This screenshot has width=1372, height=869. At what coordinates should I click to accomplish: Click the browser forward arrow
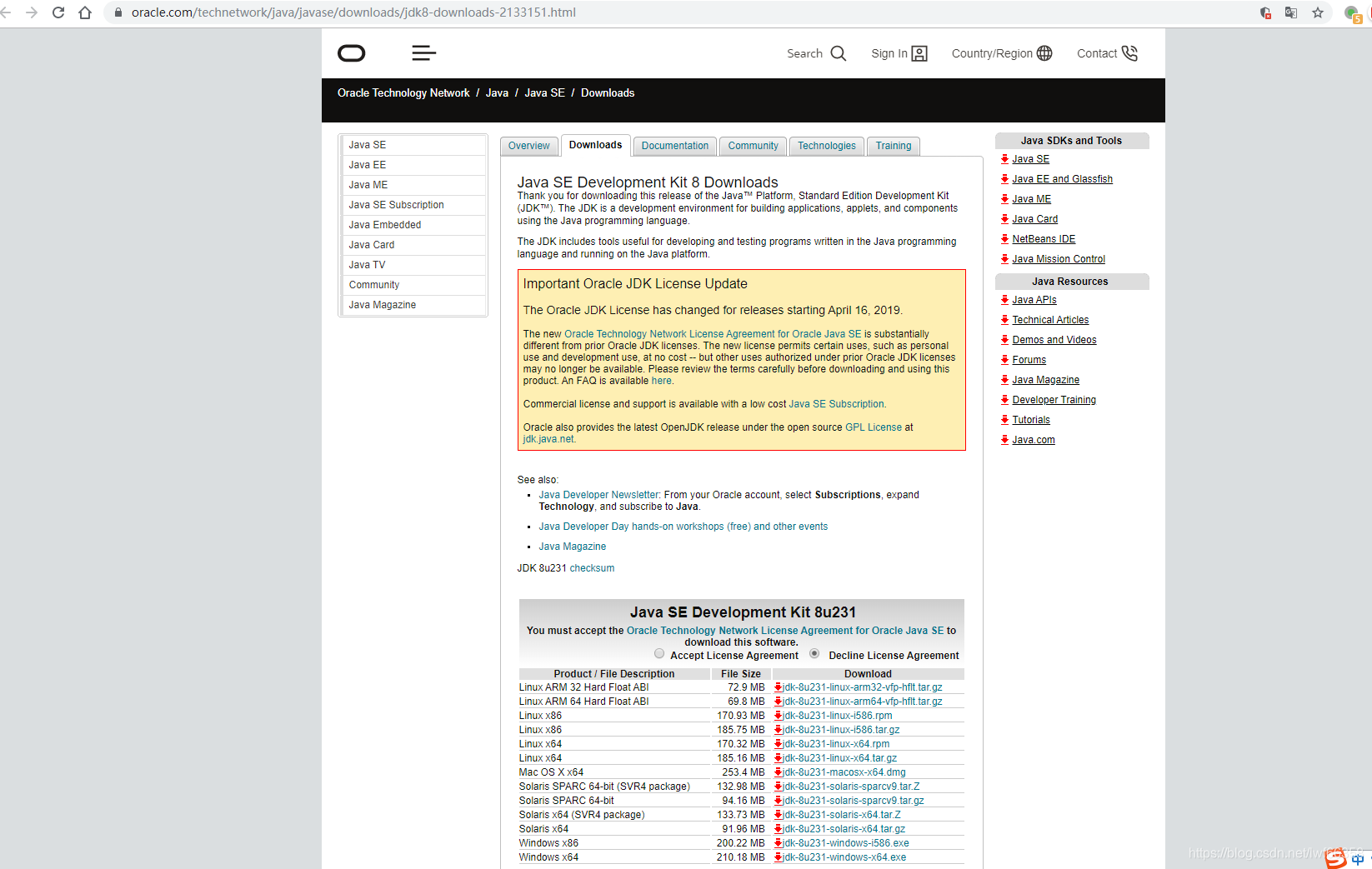pos(32,12)
